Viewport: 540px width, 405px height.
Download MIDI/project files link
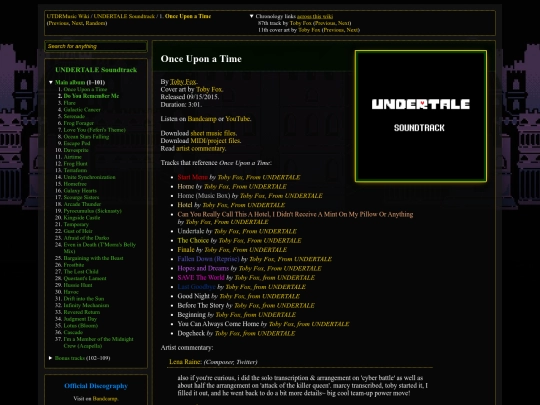pos(215,141)
